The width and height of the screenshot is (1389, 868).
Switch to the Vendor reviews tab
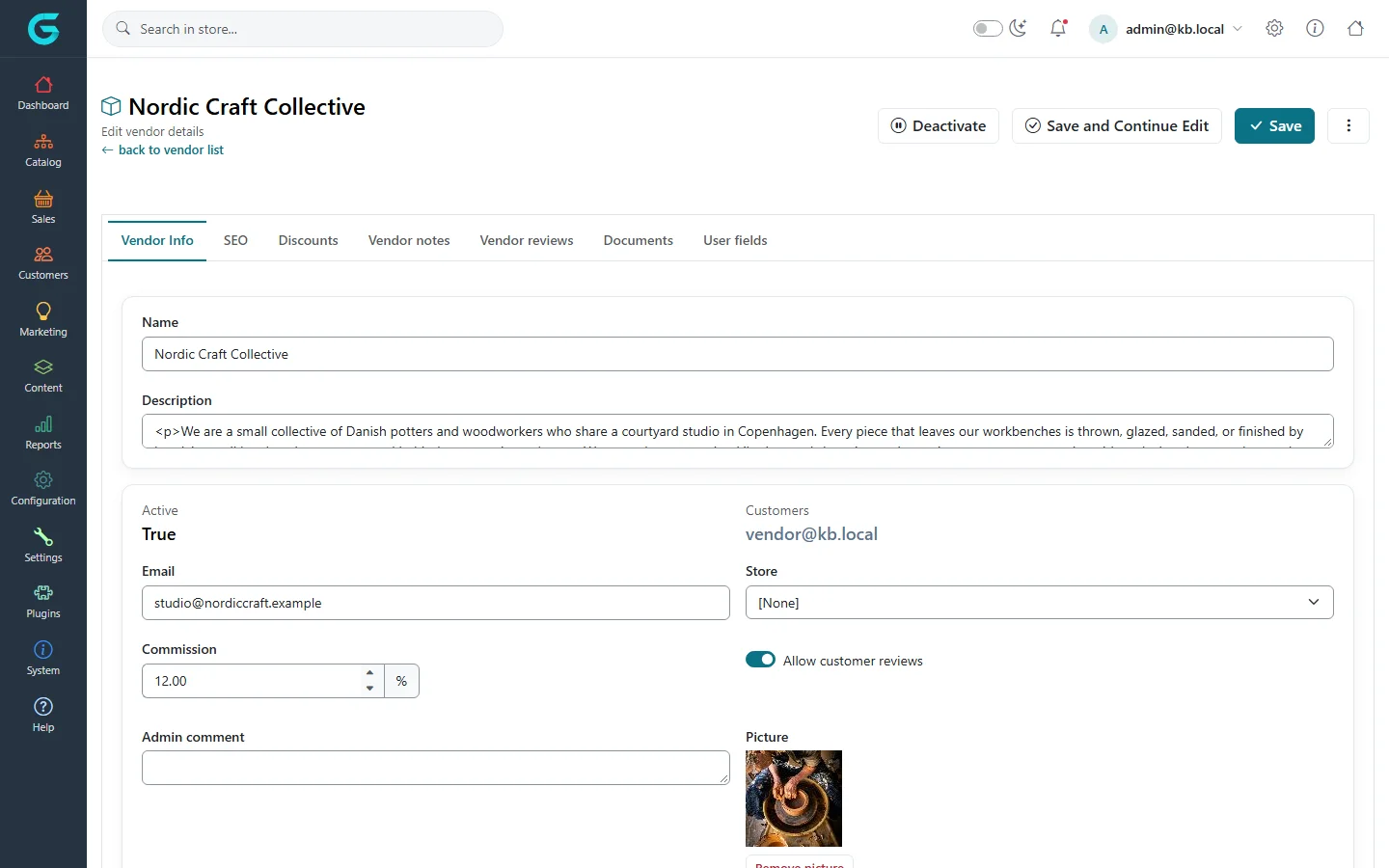(x=527, y=240)
